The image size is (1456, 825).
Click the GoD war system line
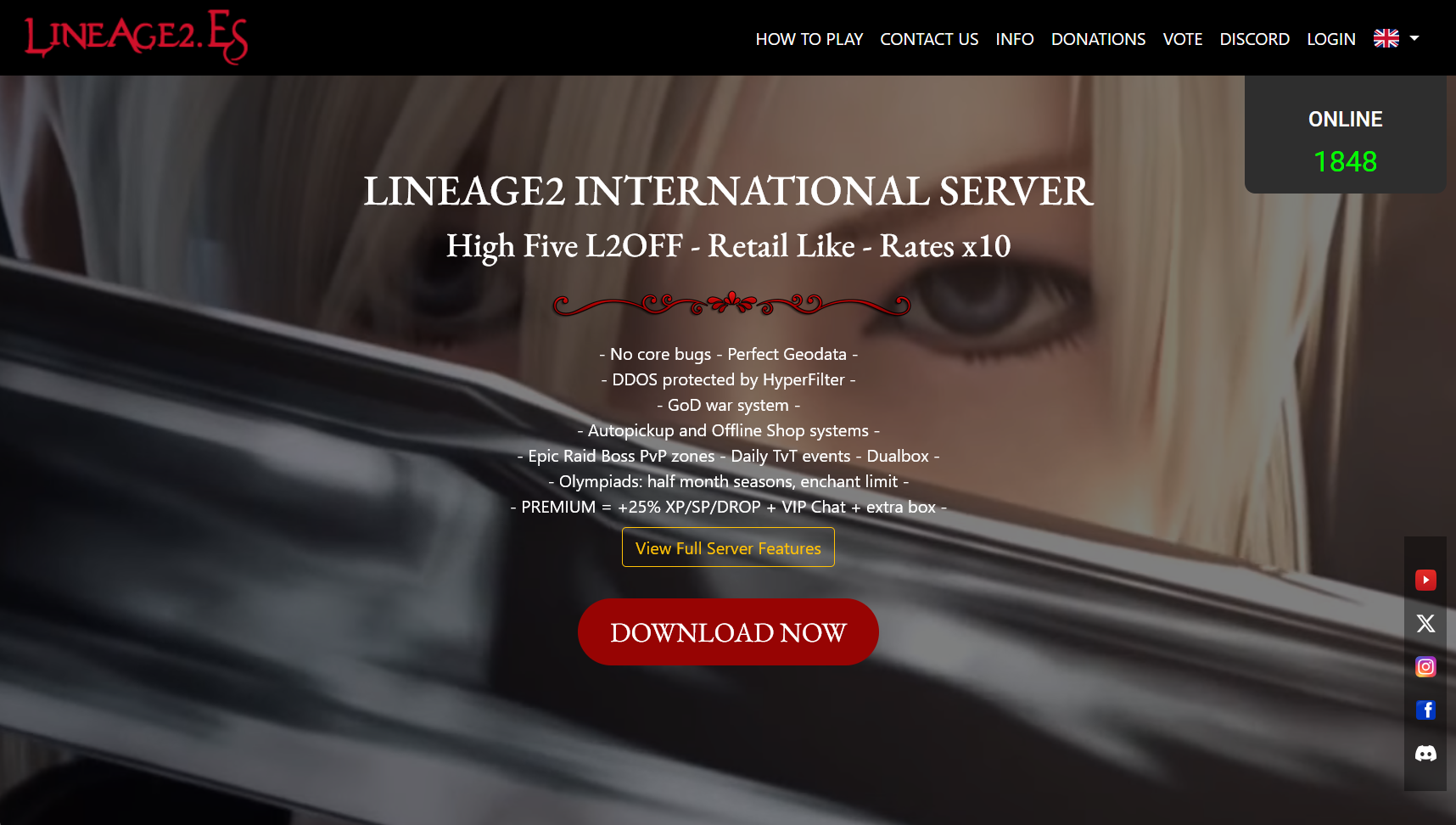click(x=728, y=405)
